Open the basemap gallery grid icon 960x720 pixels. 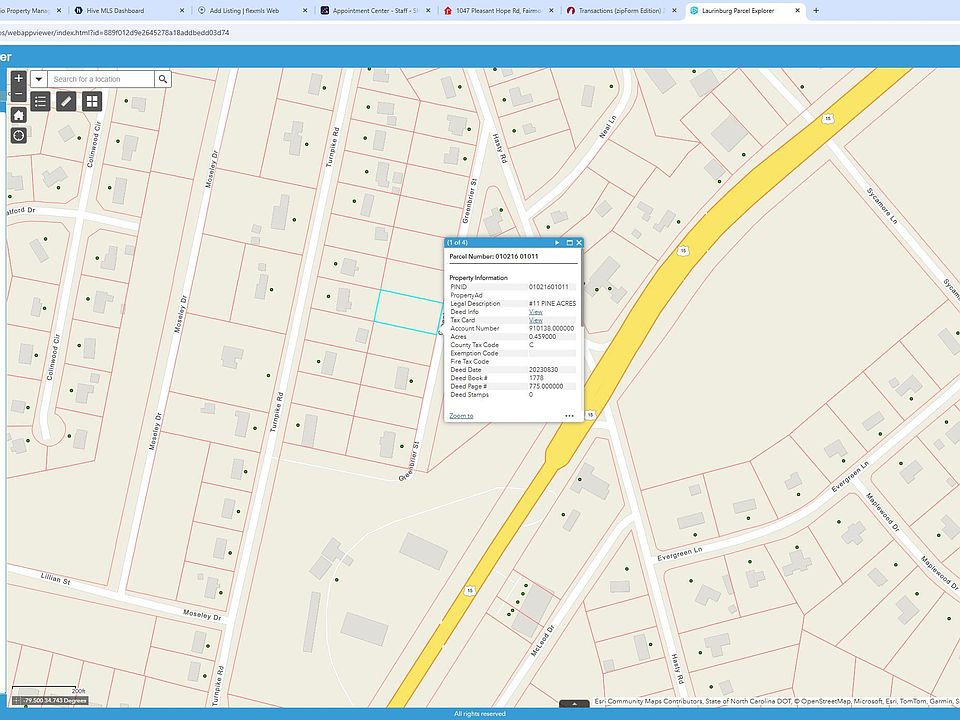point(92,101)
